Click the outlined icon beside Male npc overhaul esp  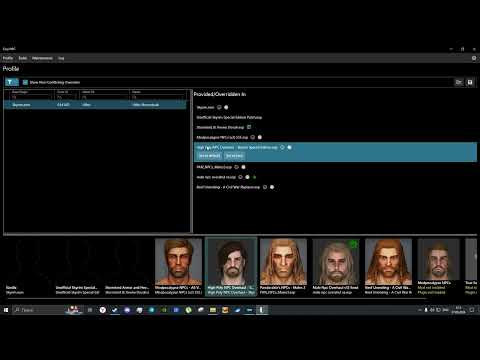(240, 177)
